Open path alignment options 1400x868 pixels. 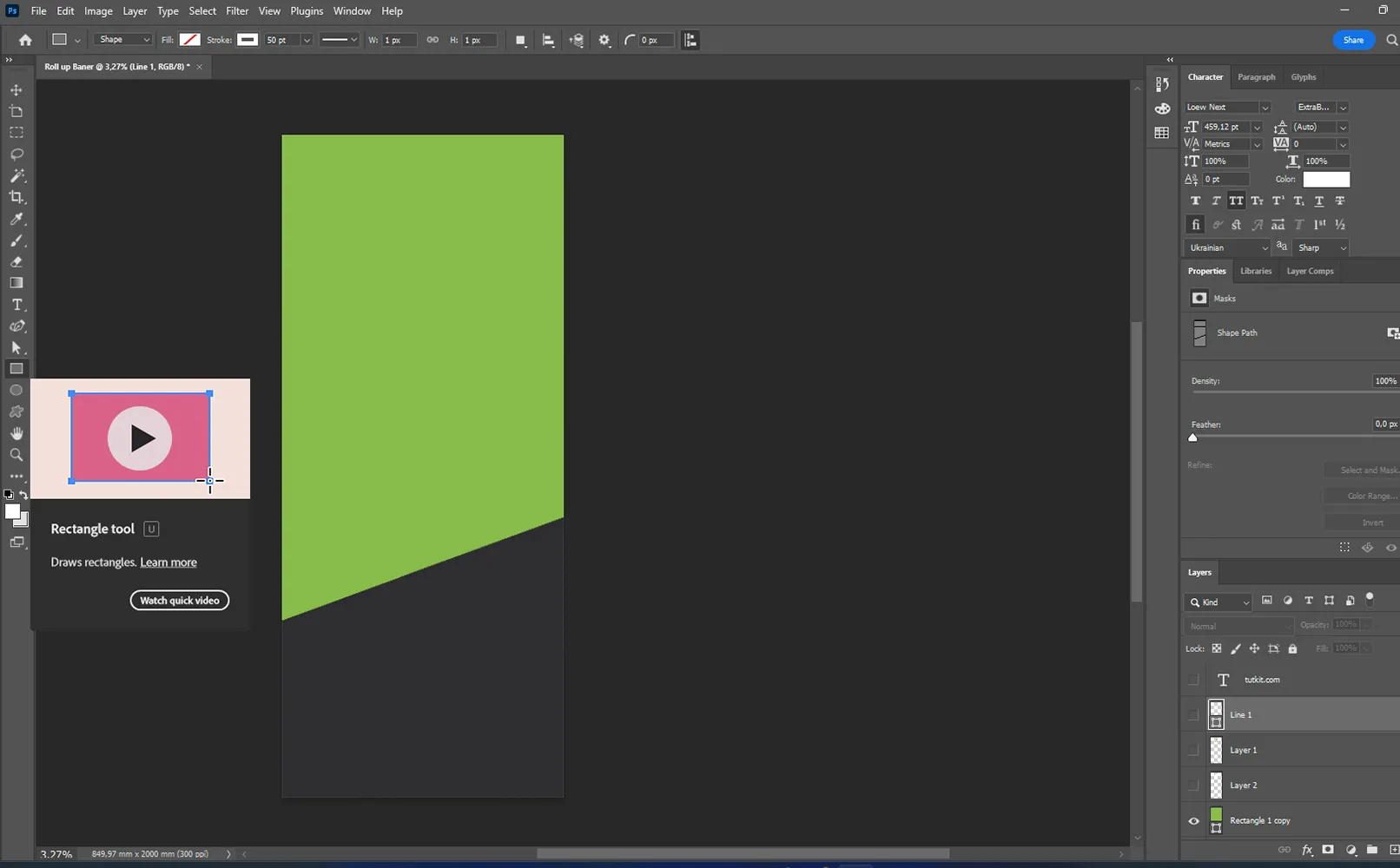click(x=548, y=40)
